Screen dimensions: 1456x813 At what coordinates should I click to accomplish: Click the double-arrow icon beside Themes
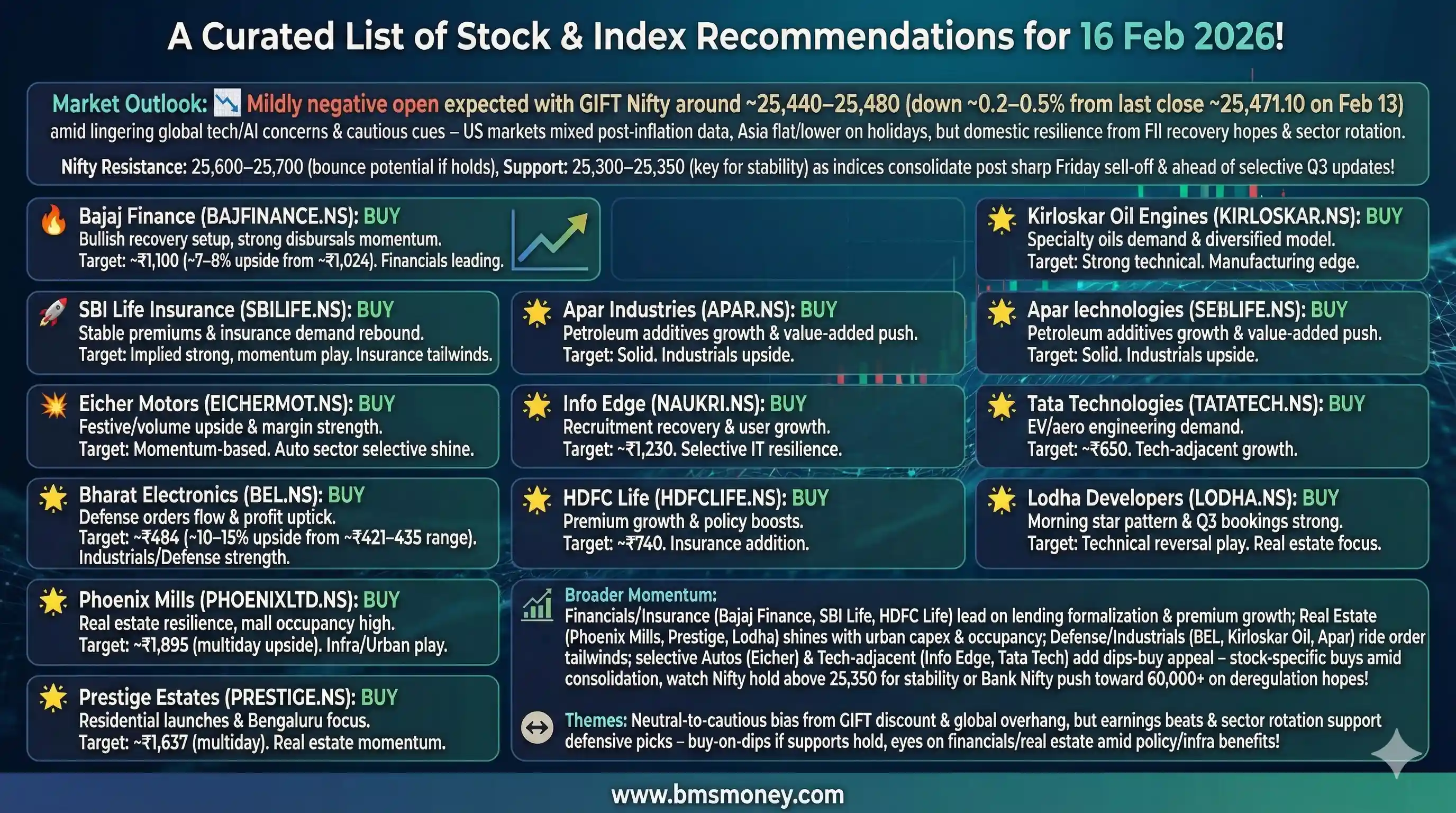point(537,727)
